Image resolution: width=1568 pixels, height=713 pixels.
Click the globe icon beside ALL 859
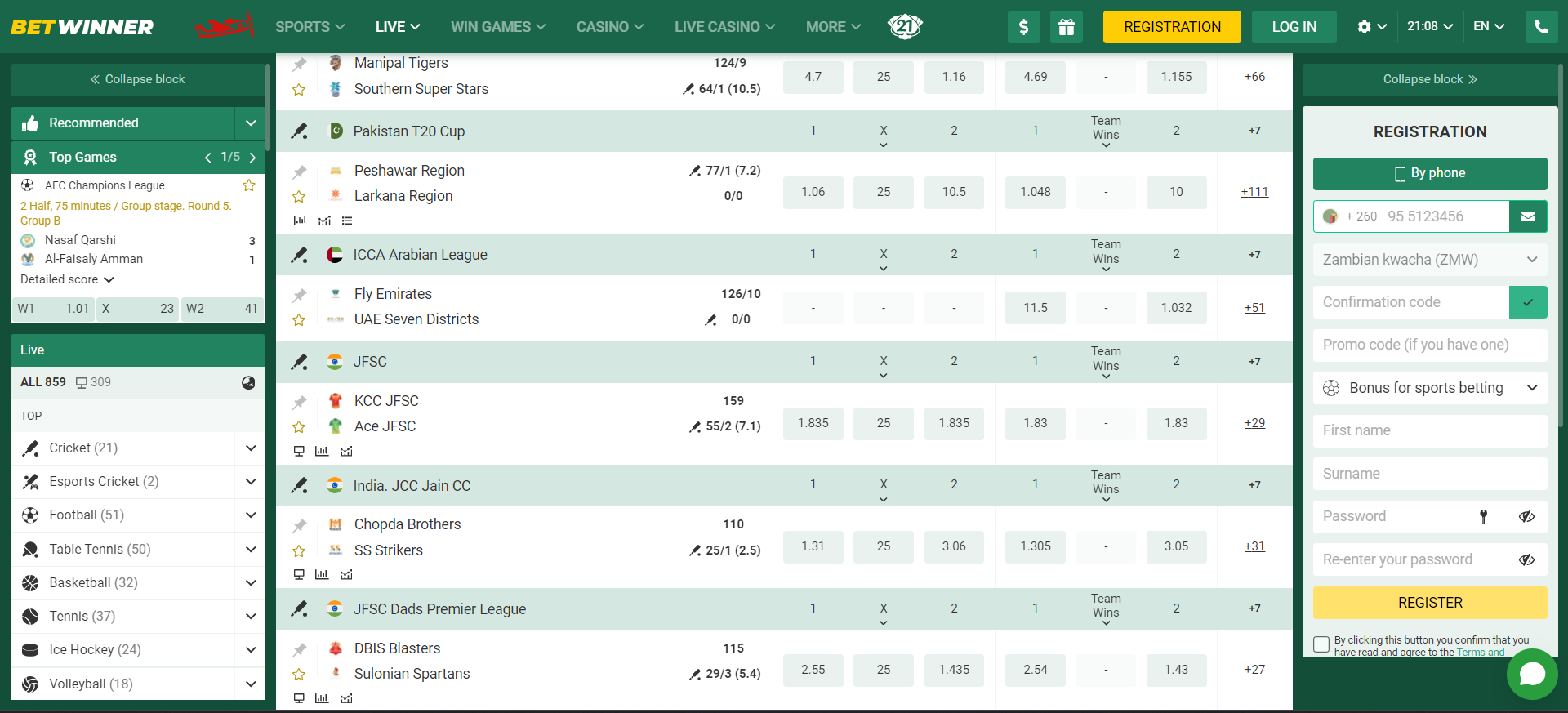(x=248, y=382)
